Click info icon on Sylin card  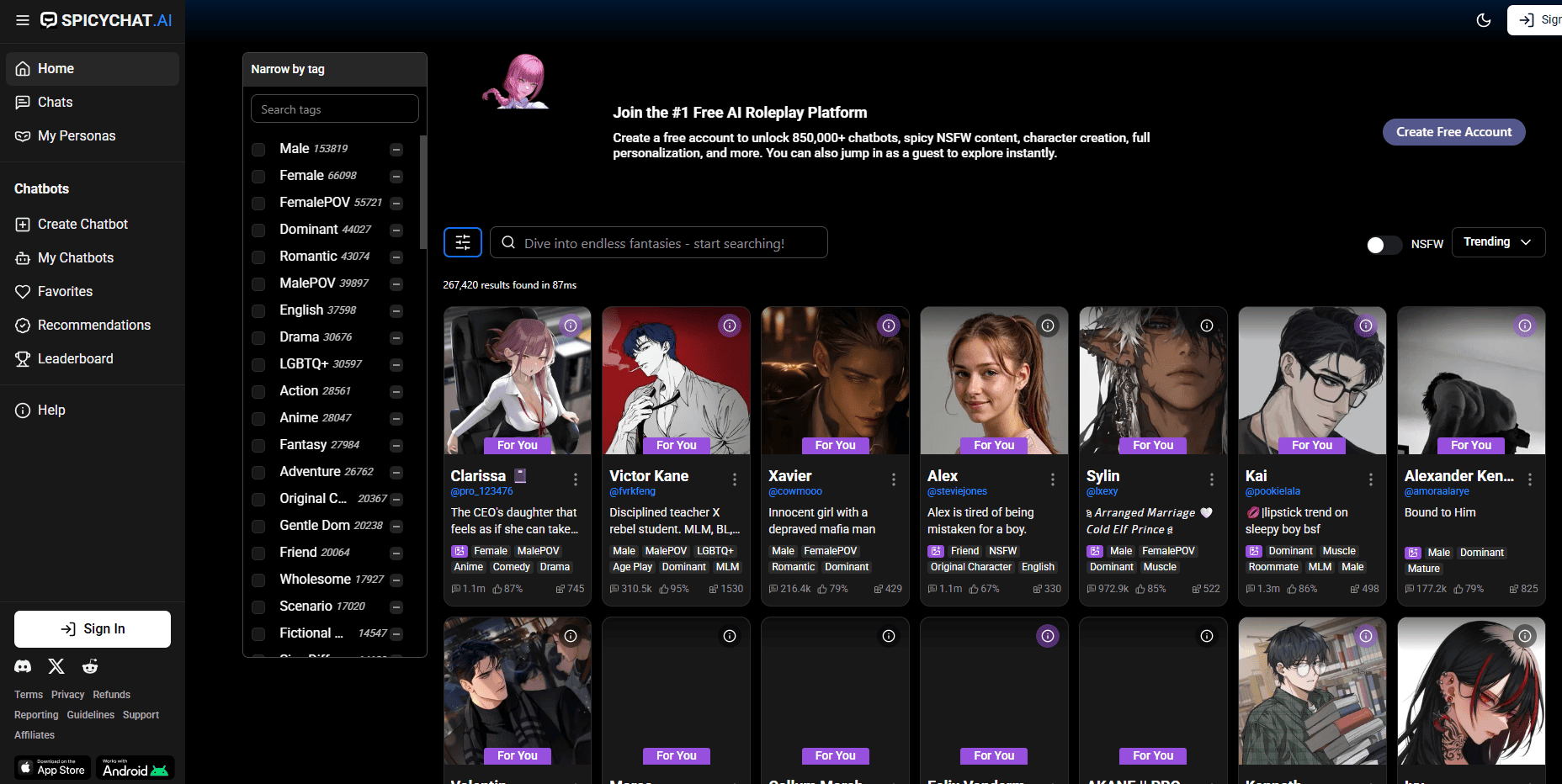point(1207,326)
